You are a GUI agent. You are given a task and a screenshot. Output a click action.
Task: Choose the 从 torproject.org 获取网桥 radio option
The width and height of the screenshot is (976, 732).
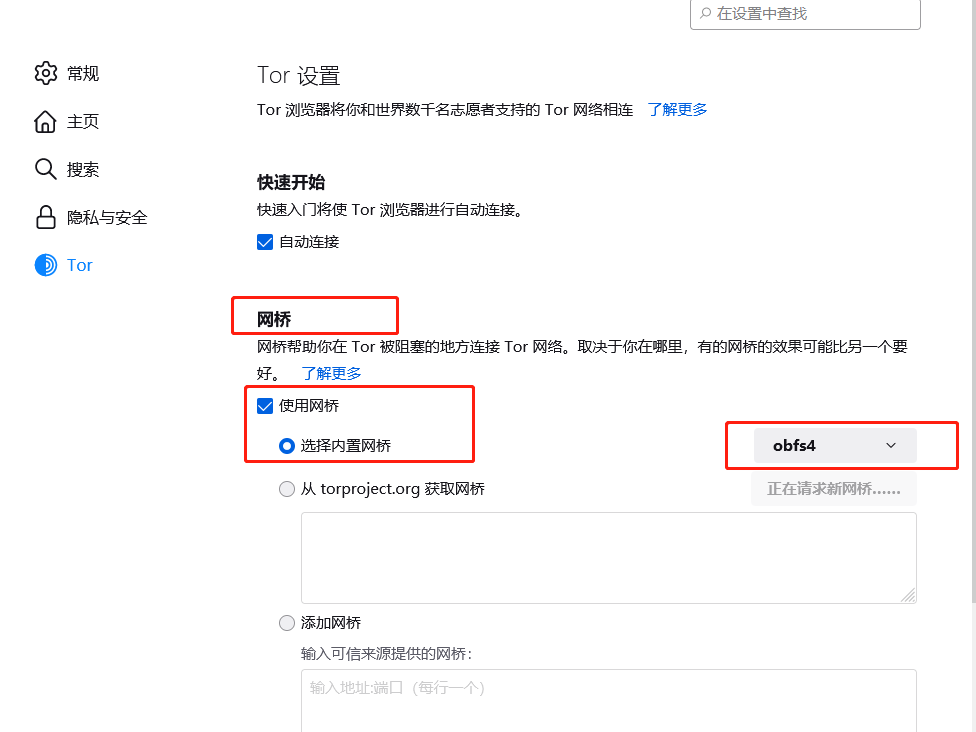(288, 489)
